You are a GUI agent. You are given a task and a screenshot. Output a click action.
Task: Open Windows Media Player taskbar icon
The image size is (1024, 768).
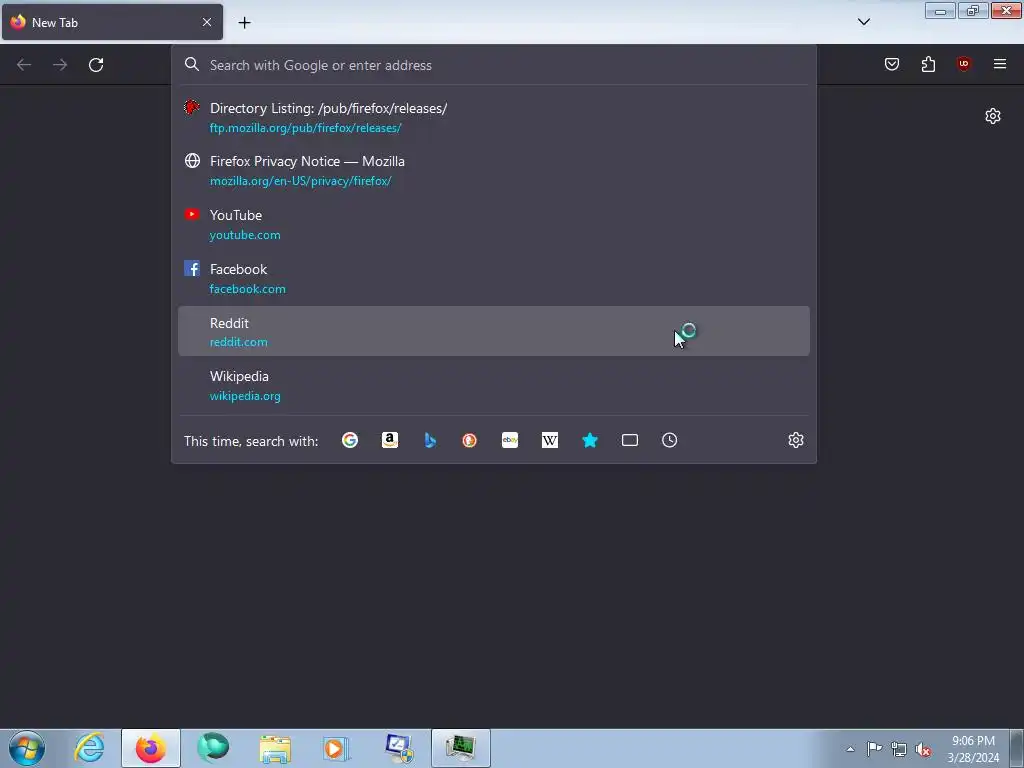[x=336, y=748]
